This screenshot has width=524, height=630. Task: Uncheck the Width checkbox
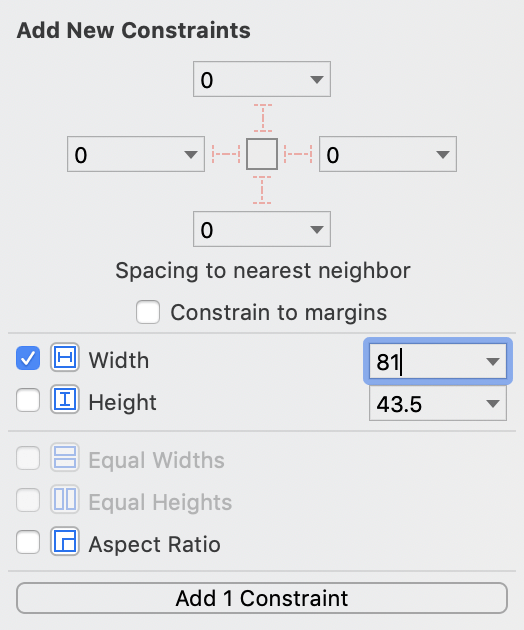tap(28, 358)
